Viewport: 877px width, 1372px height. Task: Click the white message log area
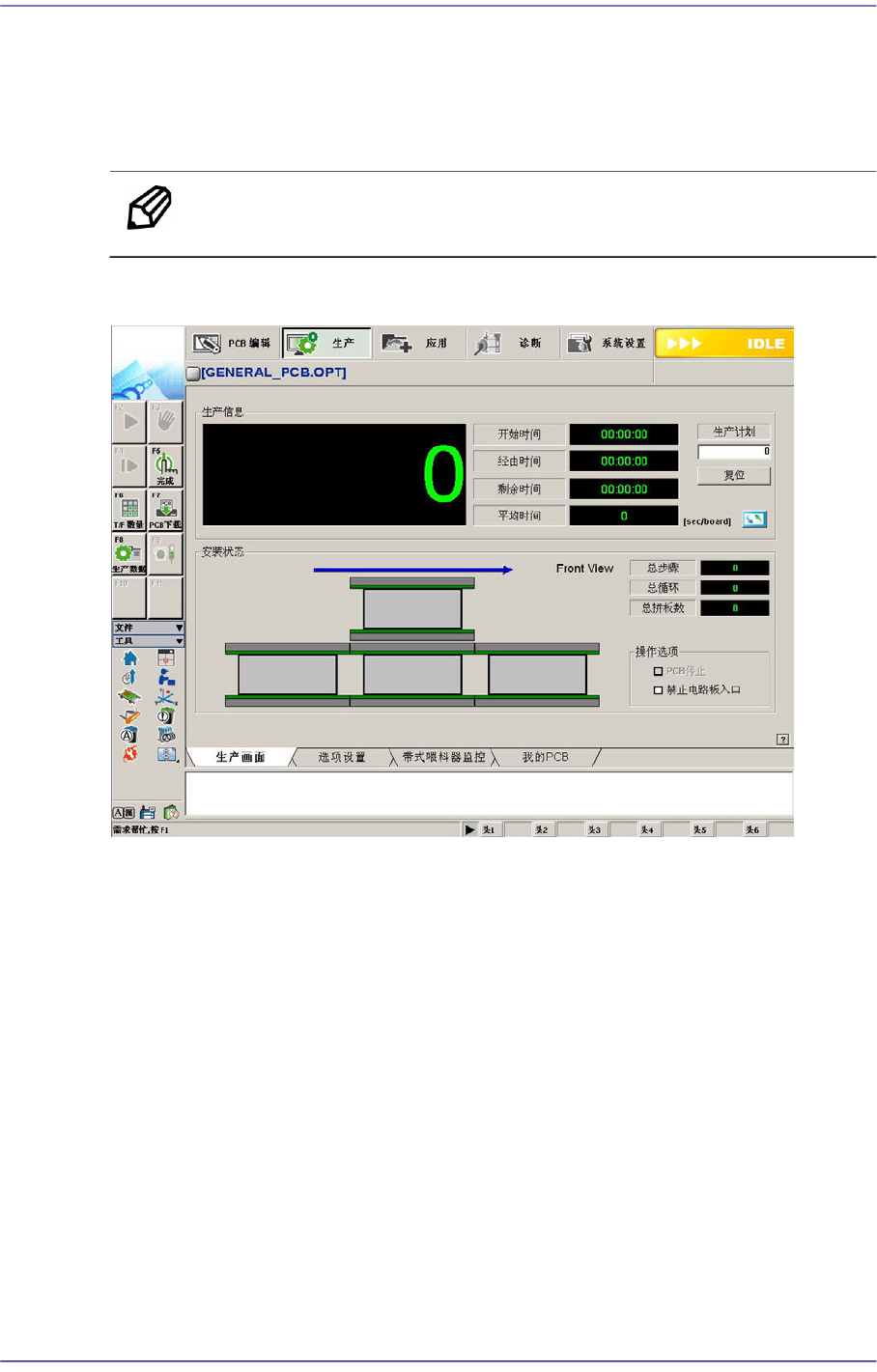[489, 794]
